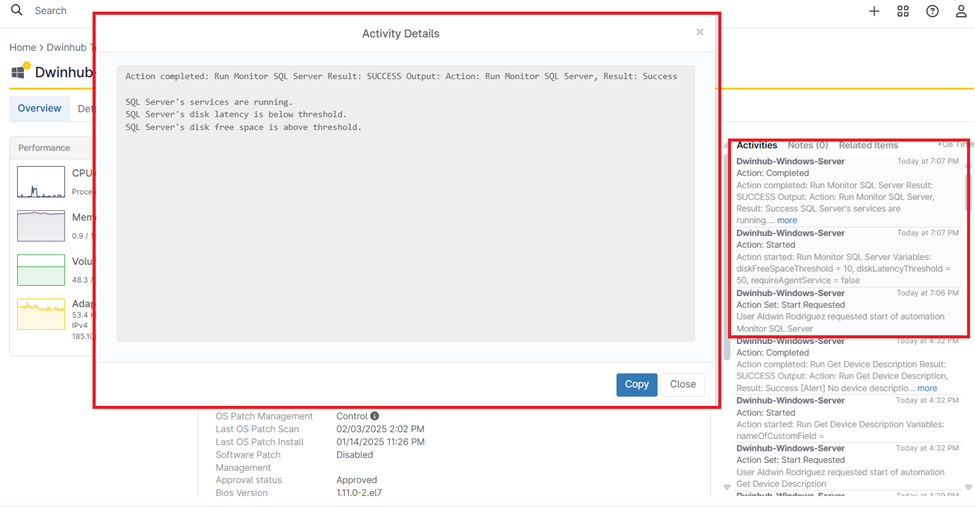Go to Home breadcrumb
This screenshot has width=975, height=507.
(22, 47)
